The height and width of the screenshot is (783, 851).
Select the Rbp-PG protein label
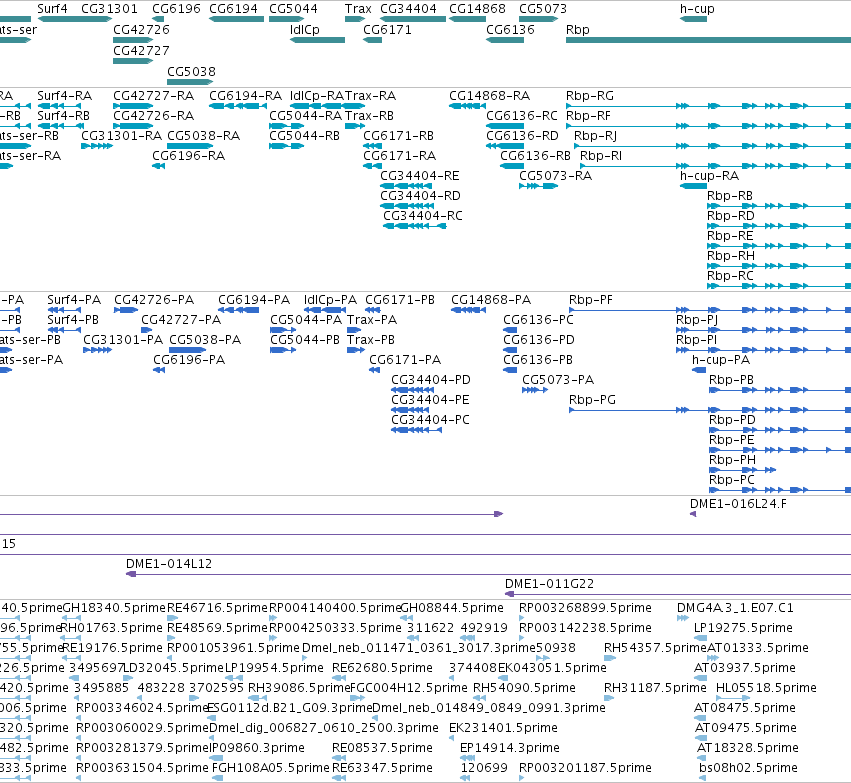(592, 400)
